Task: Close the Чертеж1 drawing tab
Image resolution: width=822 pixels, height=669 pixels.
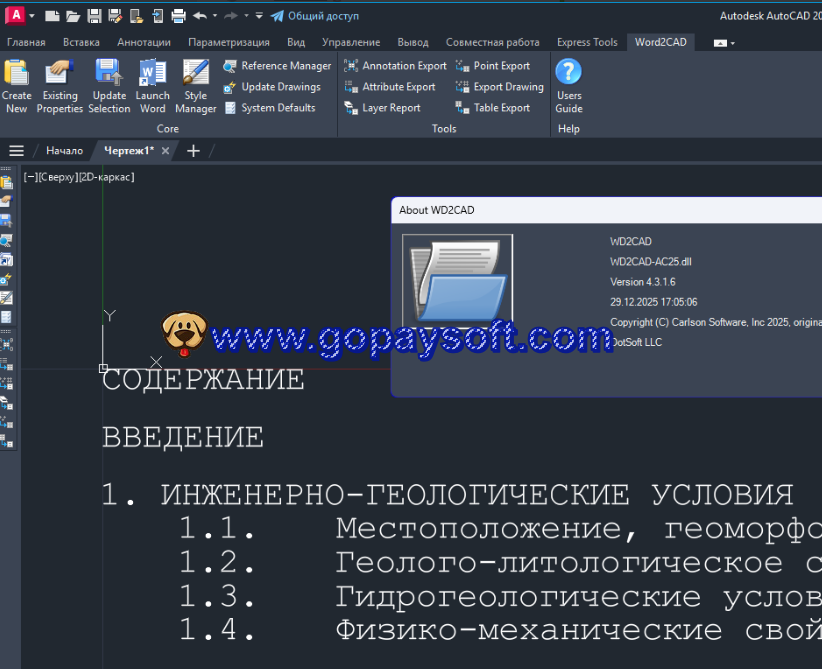Action: pyautogui.click(x=166, y=151)
